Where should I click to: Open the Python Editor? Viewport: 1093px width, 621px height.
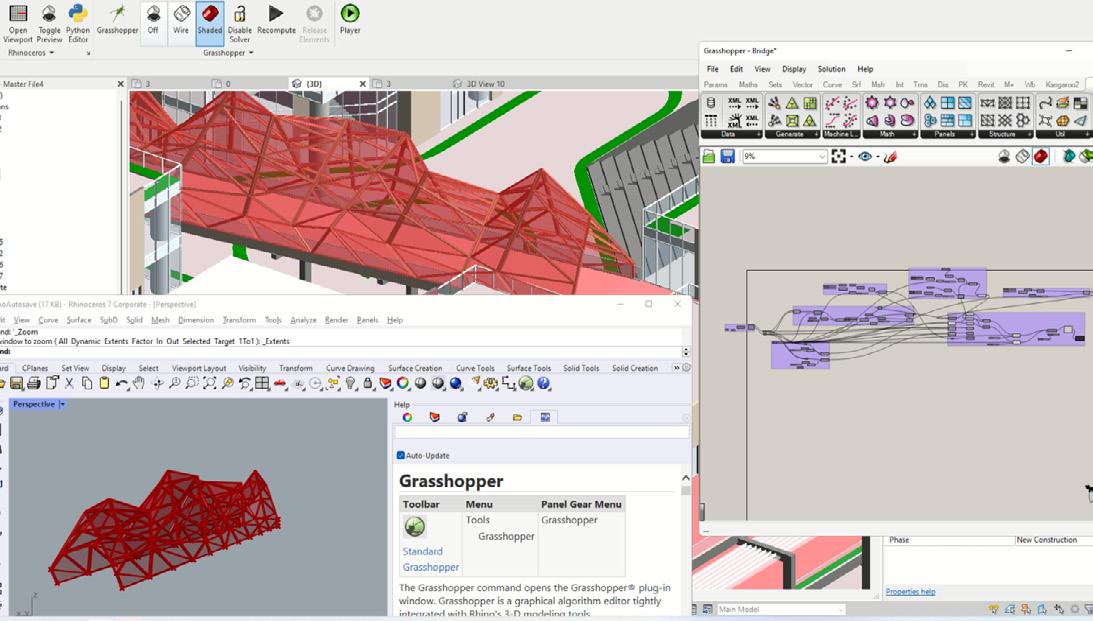pyautogui.click(x=78, y=23)
